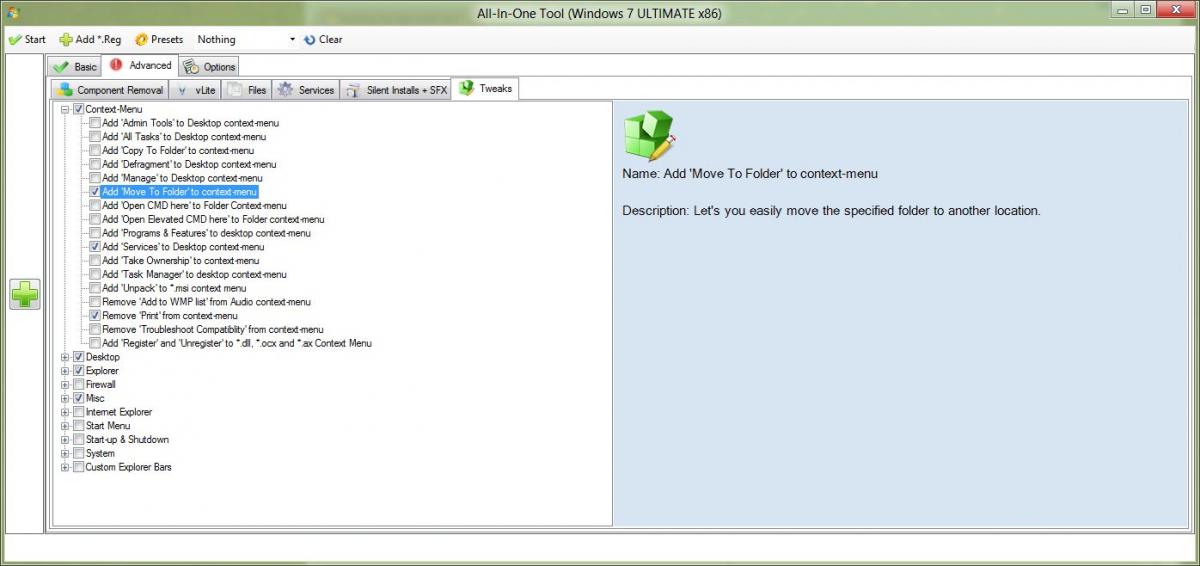The width and height of the screenshot is (1200, 566).
Task: Click the Files tab label
Action: coord(257,90)
